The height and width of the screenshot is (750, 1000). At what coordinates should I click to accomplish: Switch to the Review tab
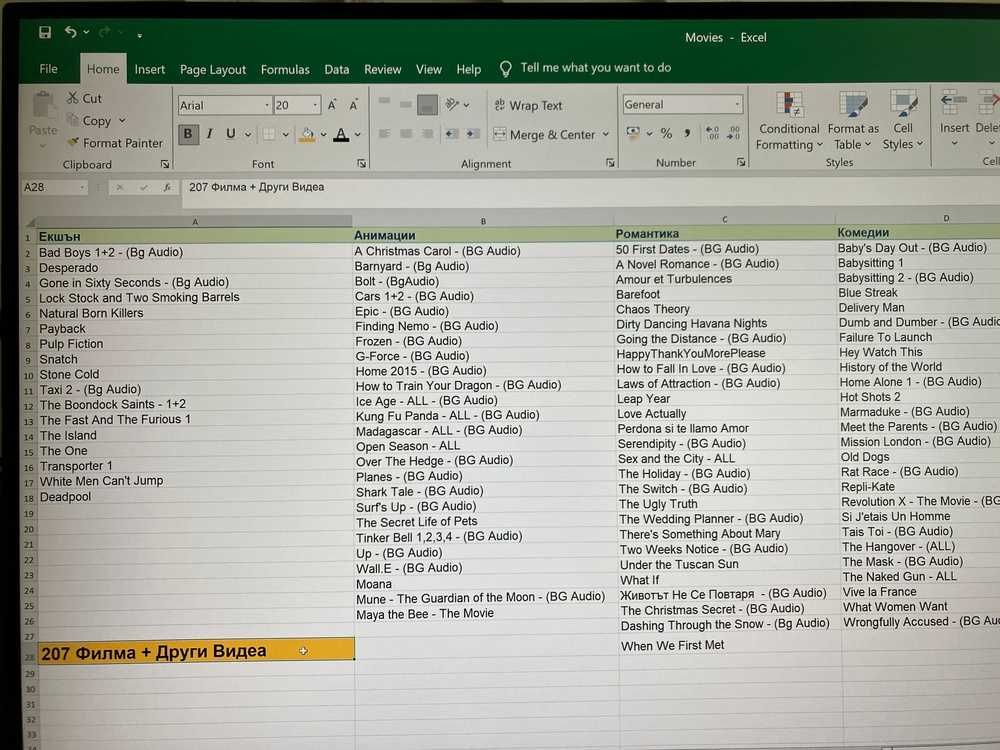pyautogui.click(x=383, y=70)
